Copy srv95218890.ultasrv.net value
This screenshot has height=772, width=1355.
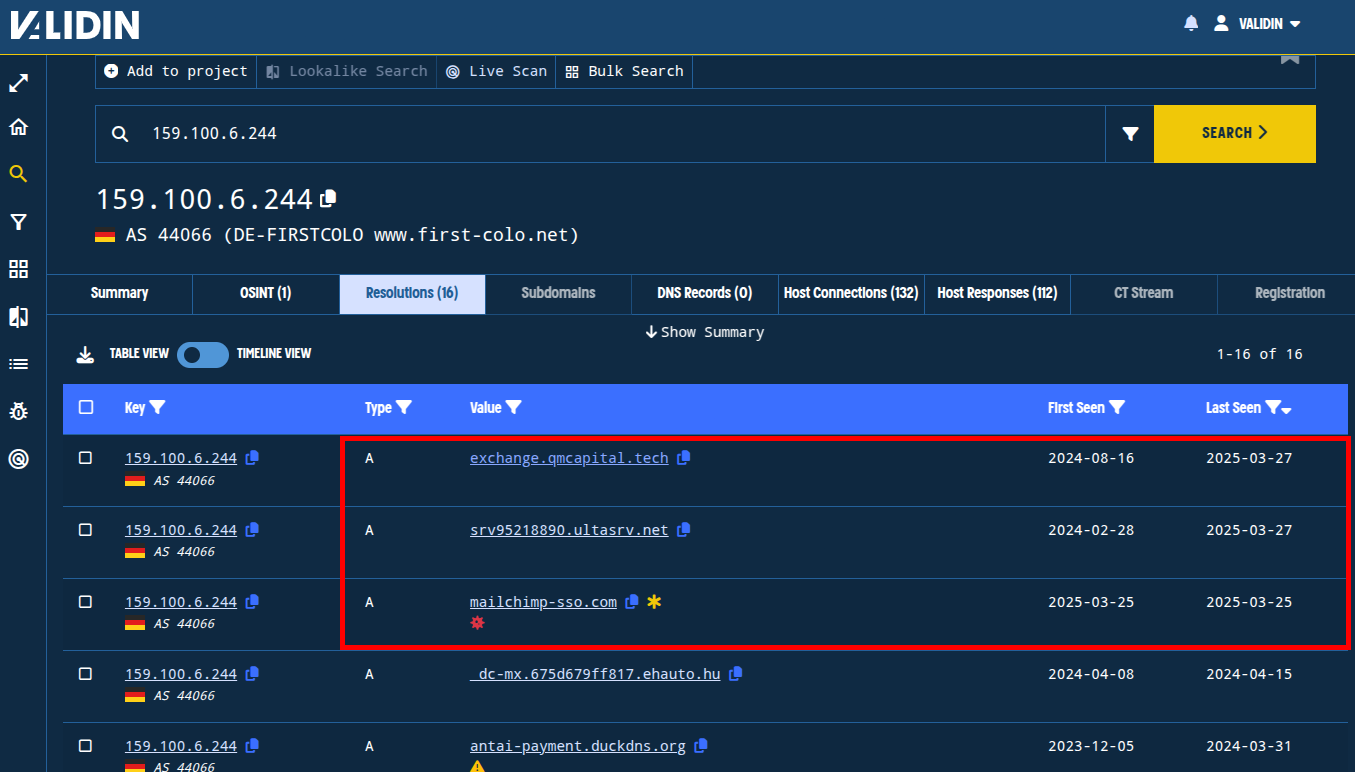click(684, 530)
